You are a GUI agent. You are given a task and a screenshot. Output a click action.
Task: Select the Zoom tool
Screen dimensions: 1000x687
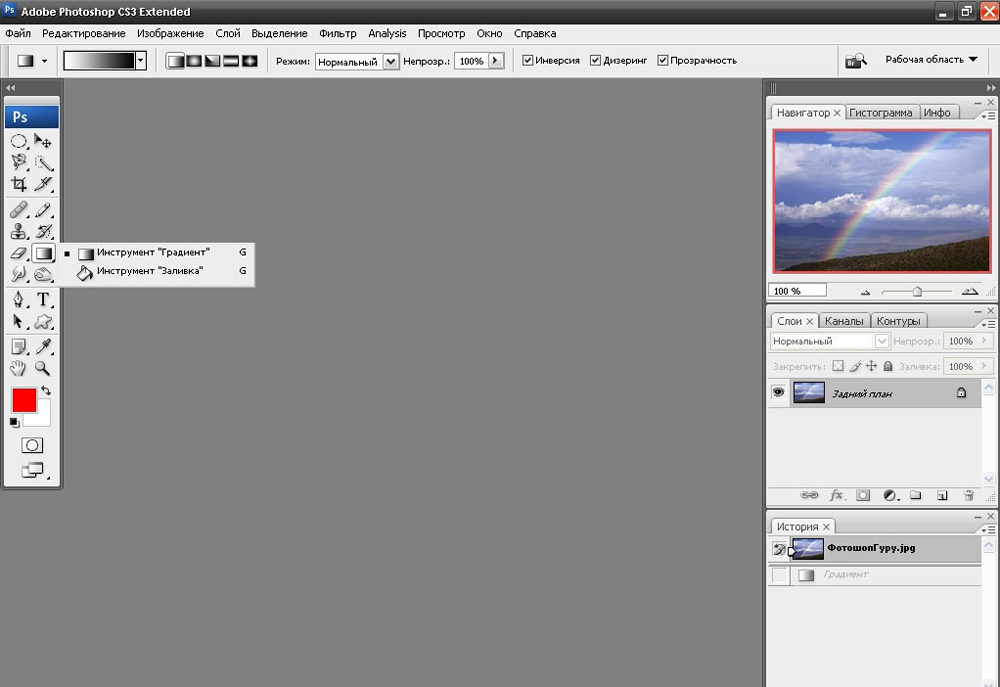(43, 368)
